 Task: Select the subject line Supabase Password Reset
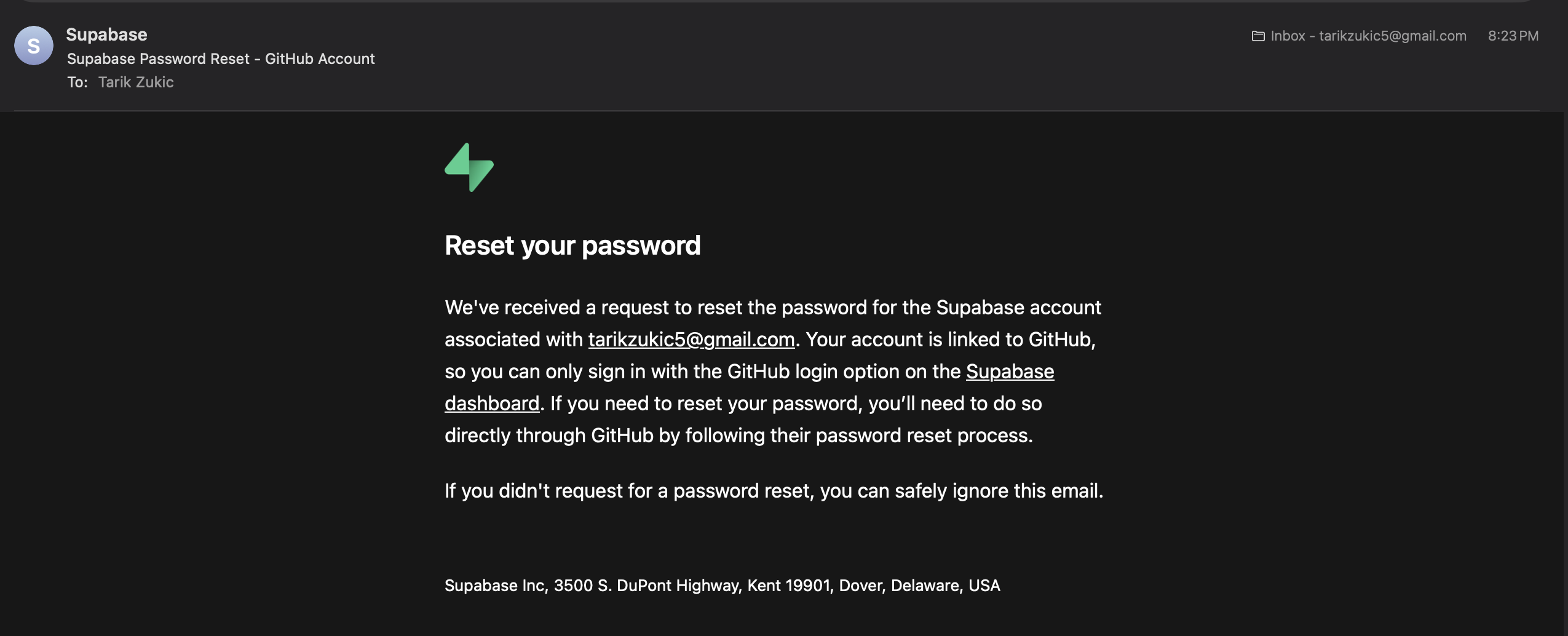click(x=158, y=59)
